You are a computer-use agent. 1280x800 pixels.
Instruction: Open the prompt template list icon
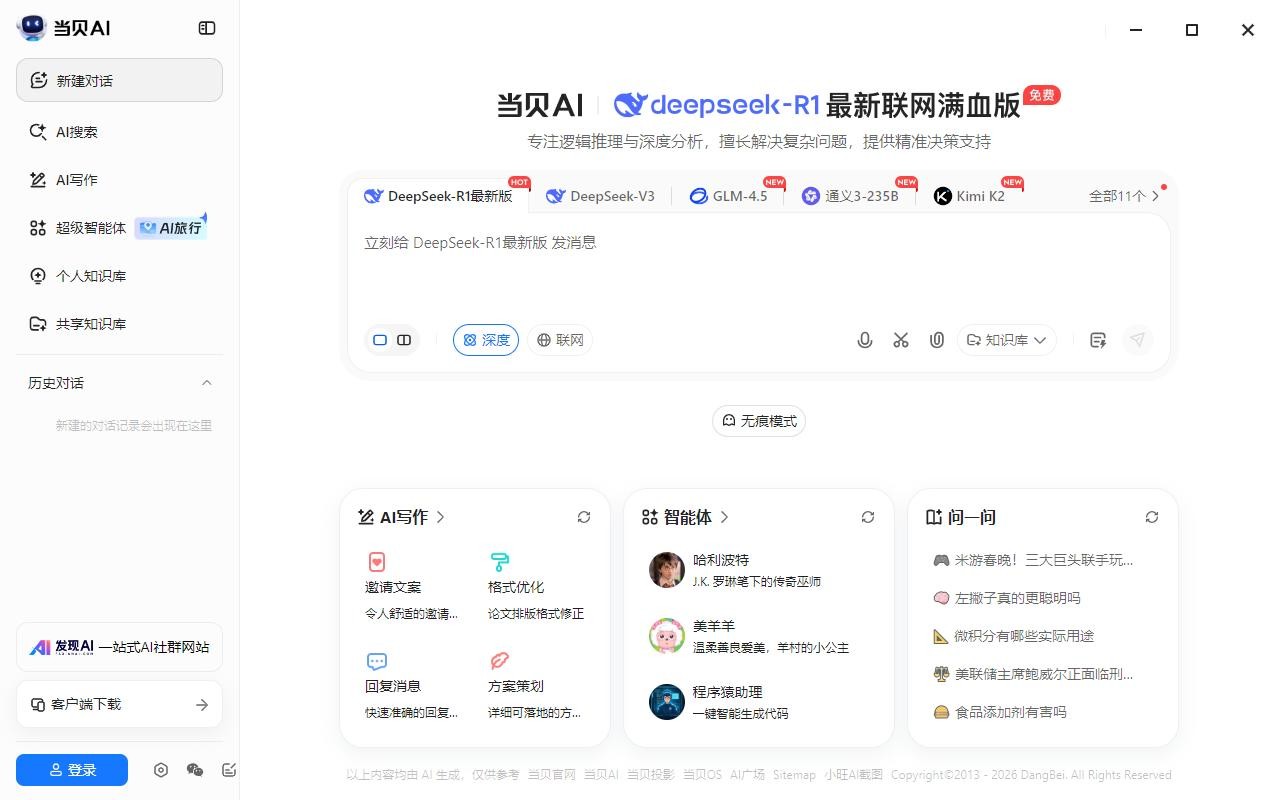pyautogui.click(x=1098, y=340)
